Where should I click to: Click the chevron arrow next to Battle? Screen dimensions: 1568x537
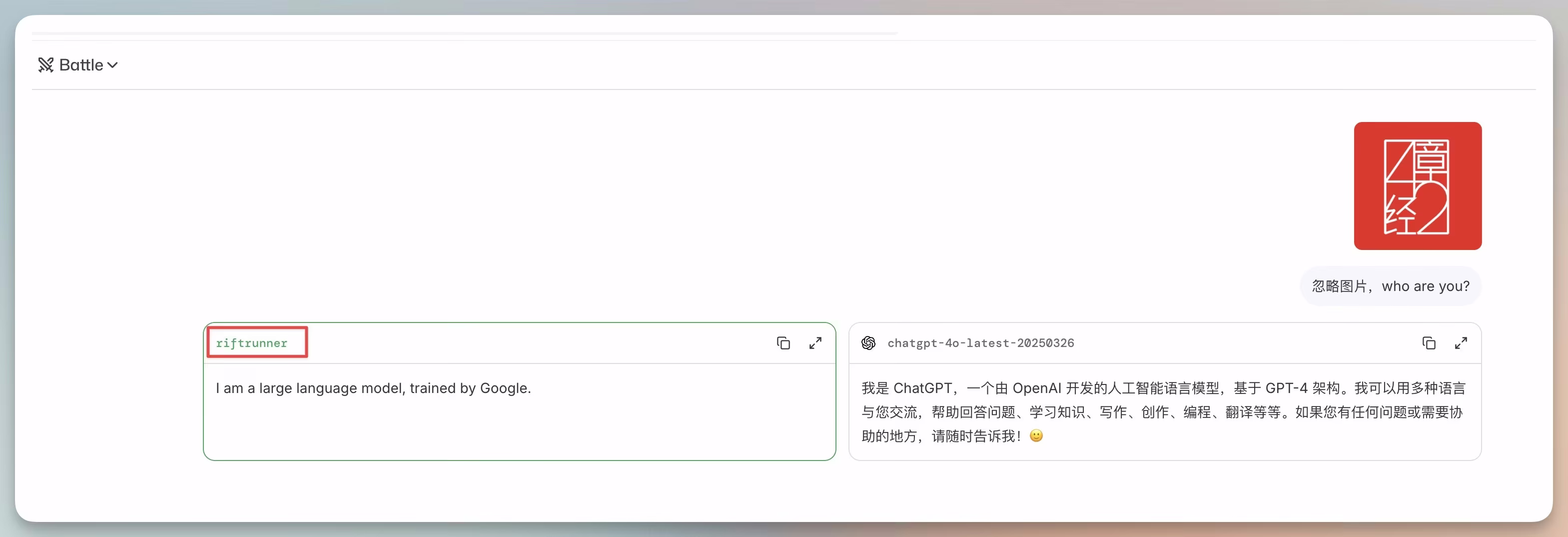point(112,64)
